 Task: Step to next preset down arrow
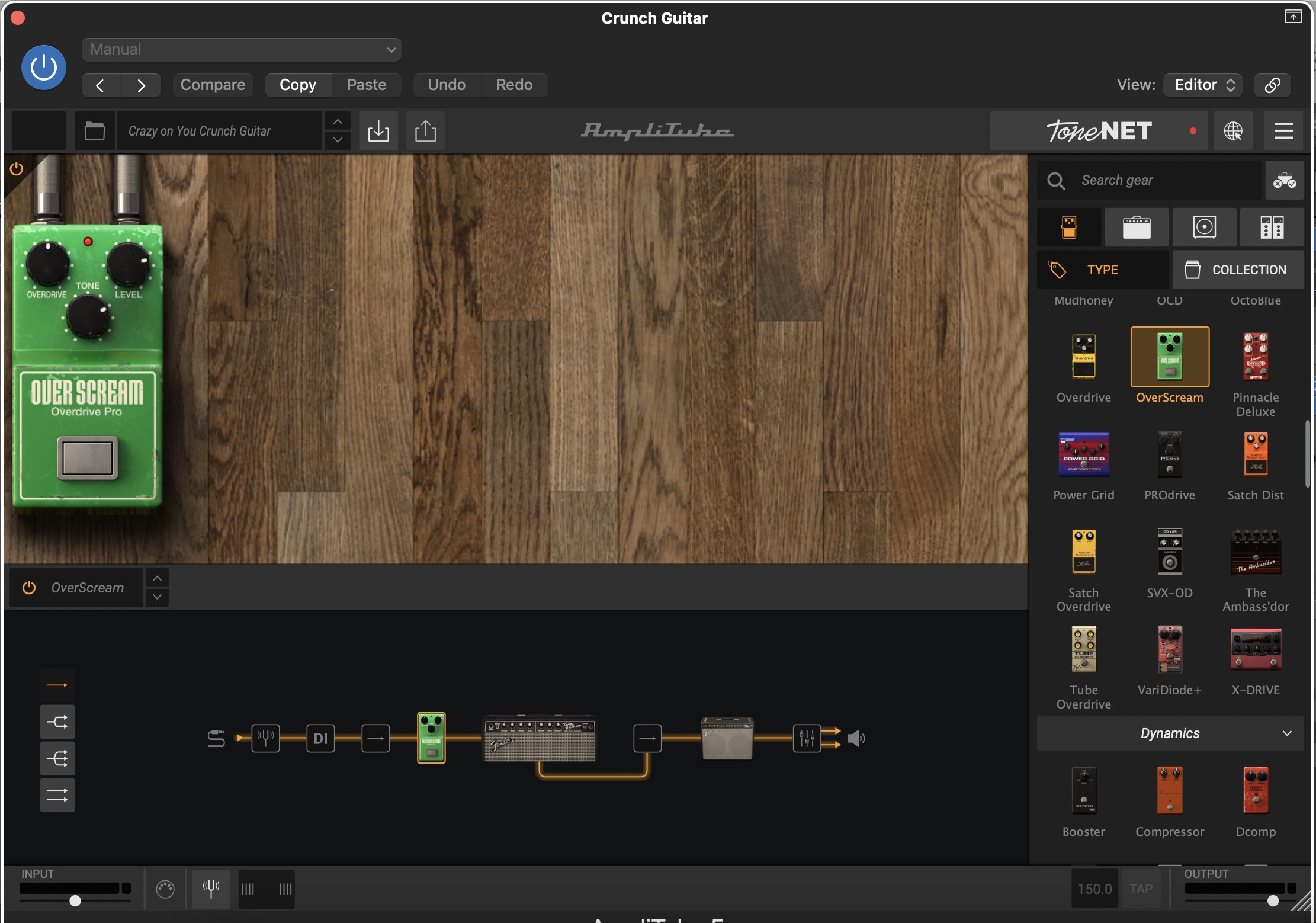(338, 140)
